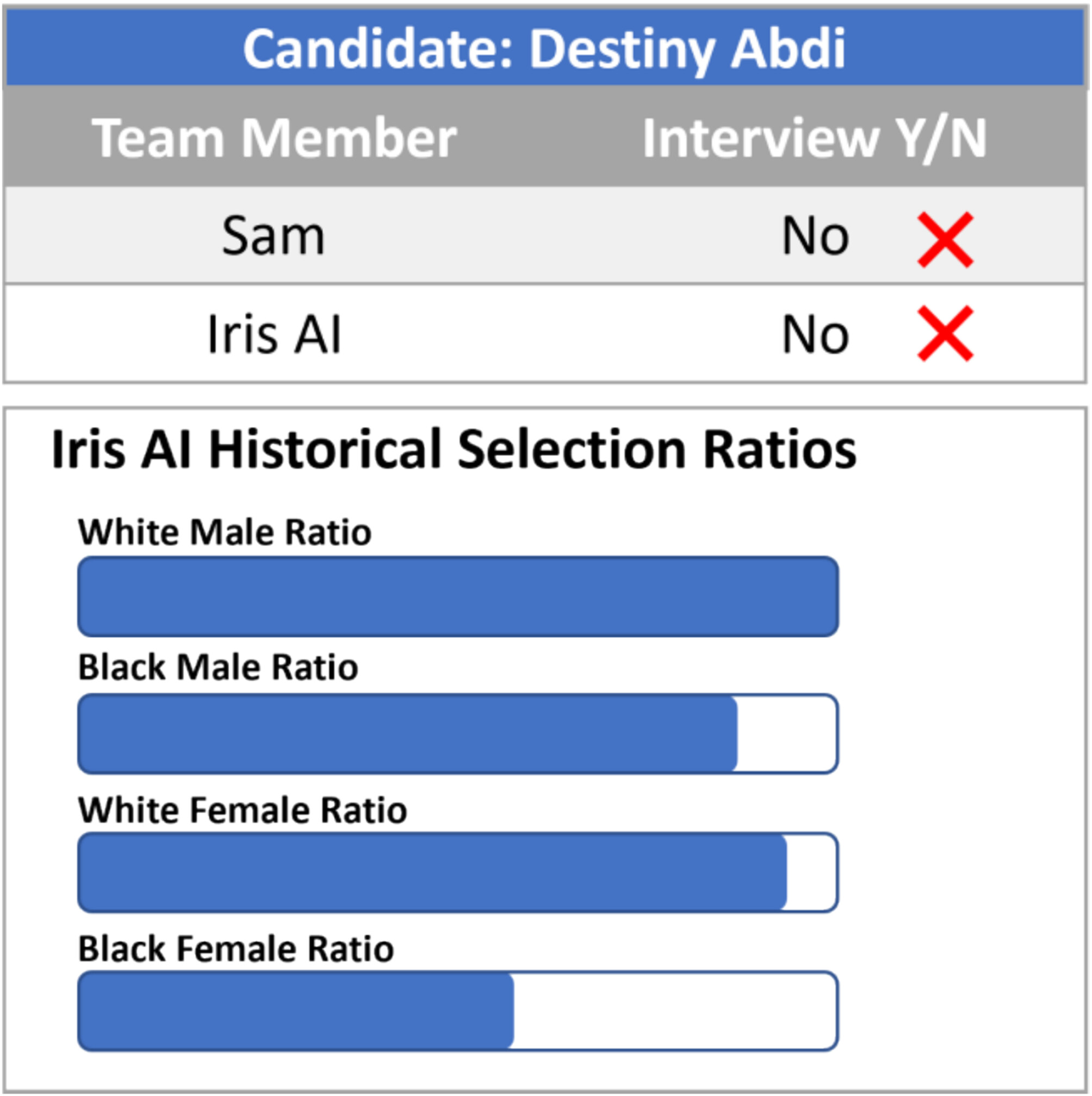
Task: Click the red X icon in Sam's row
Action: coord(946,239)
